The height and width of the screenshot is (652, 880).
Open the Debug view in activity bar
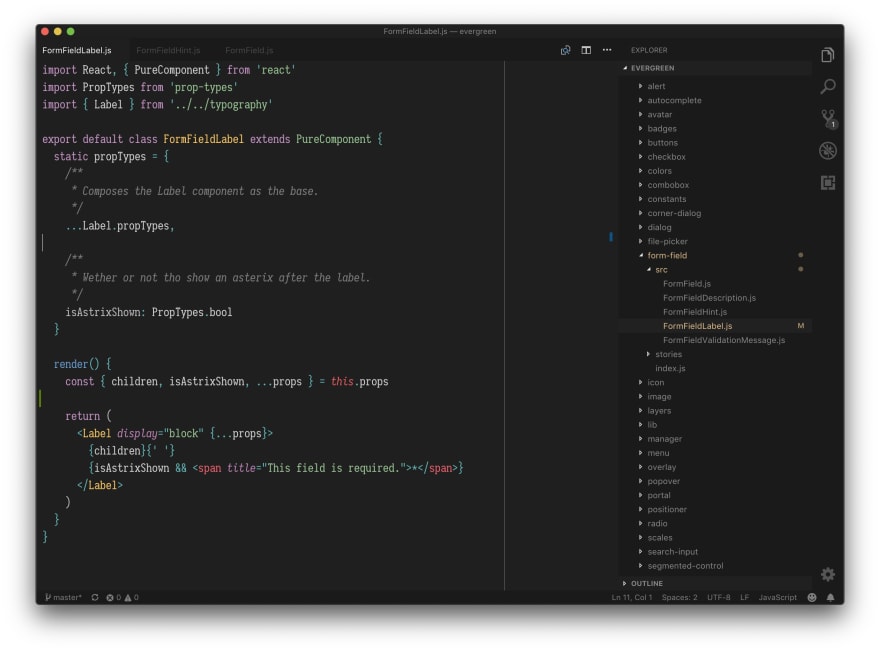click(827, 150)
